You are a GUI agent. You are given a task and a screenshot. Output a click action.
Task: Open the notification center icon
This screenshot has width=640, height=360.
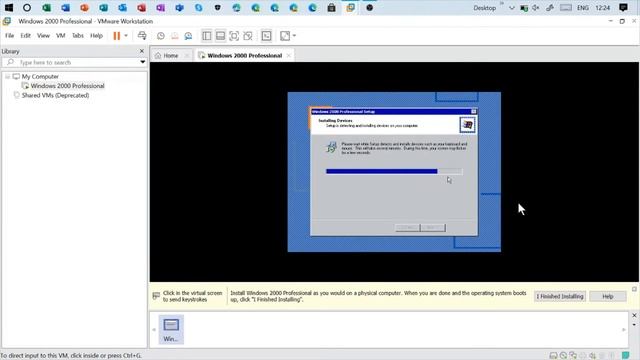623,7
